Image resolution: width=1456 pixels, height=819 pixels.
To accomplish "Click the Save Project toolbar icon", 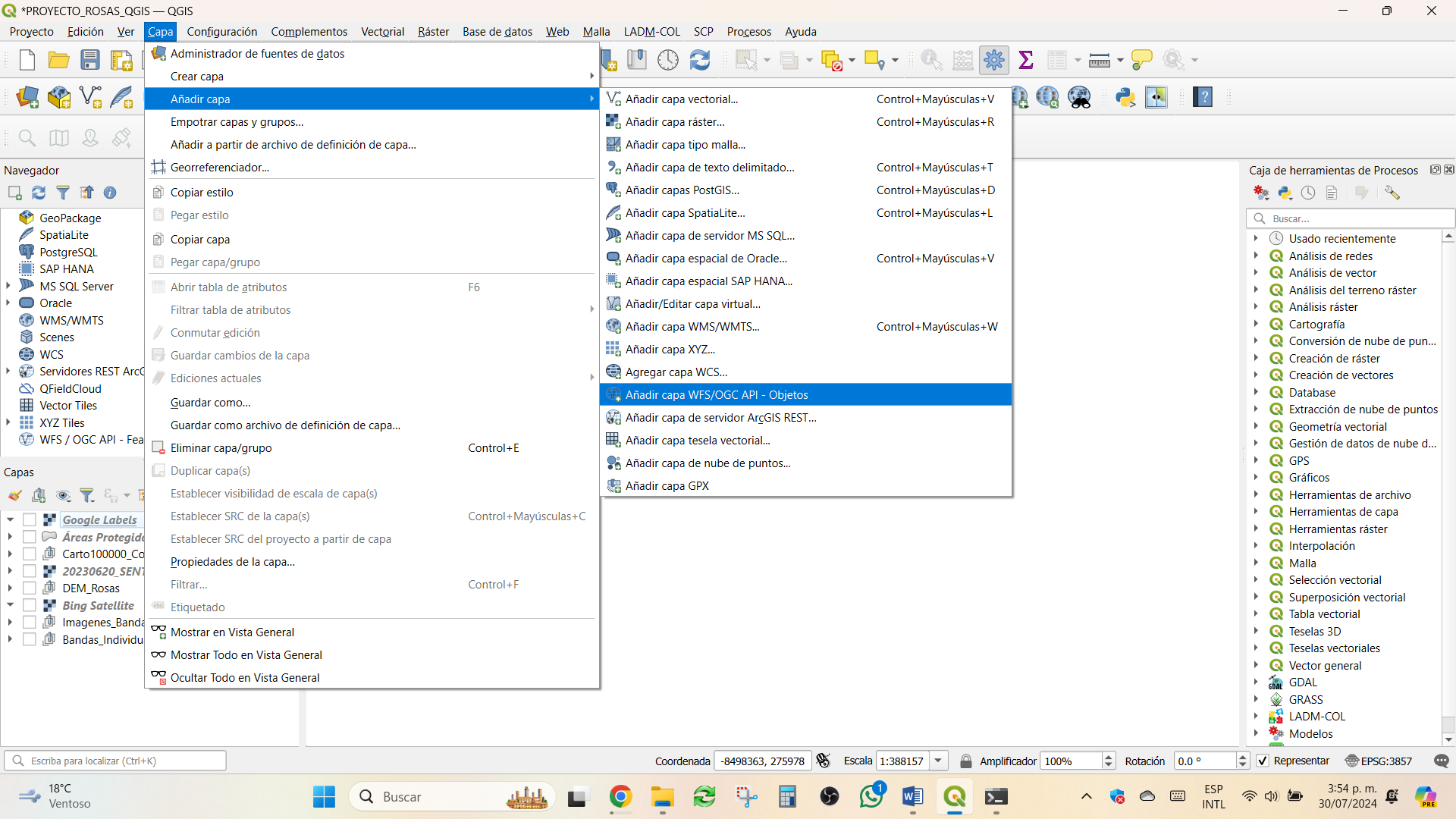I will (x=90, y=60).
